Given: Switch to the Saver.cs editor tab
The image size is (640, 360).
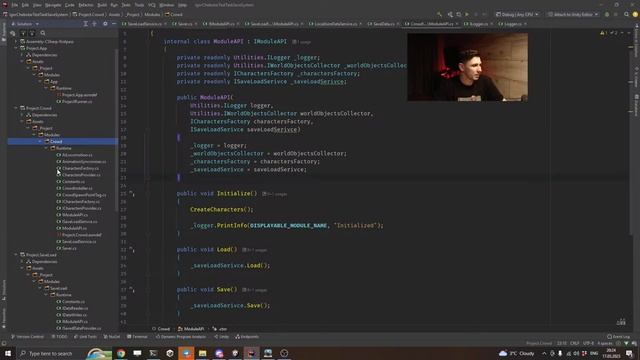Looking at the screenshot, I should pos(185,24).
